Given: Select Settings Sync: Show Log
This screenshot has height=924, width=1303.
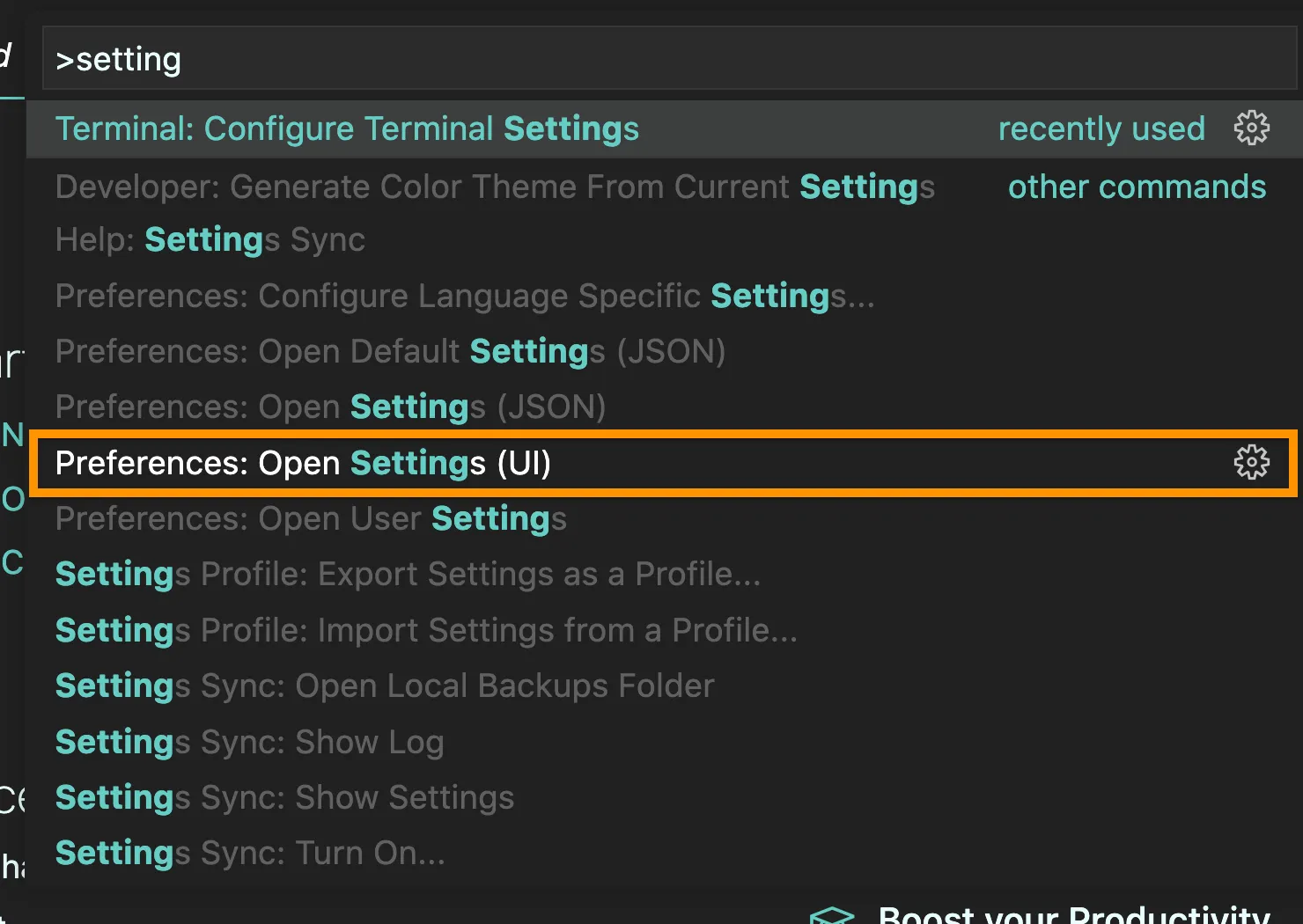Looking at the screenshot, I should coord(249,743).
